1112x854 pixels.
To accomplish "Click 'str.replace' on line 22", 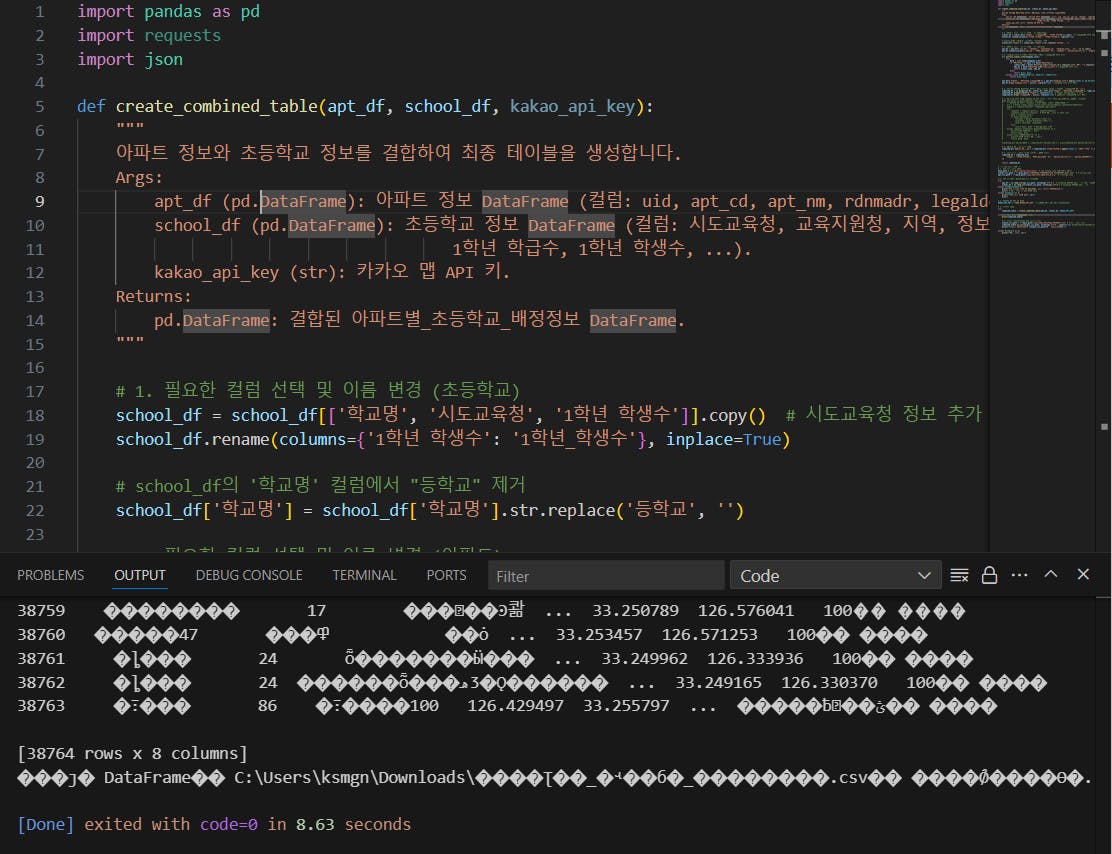I will tap(562, 511).
